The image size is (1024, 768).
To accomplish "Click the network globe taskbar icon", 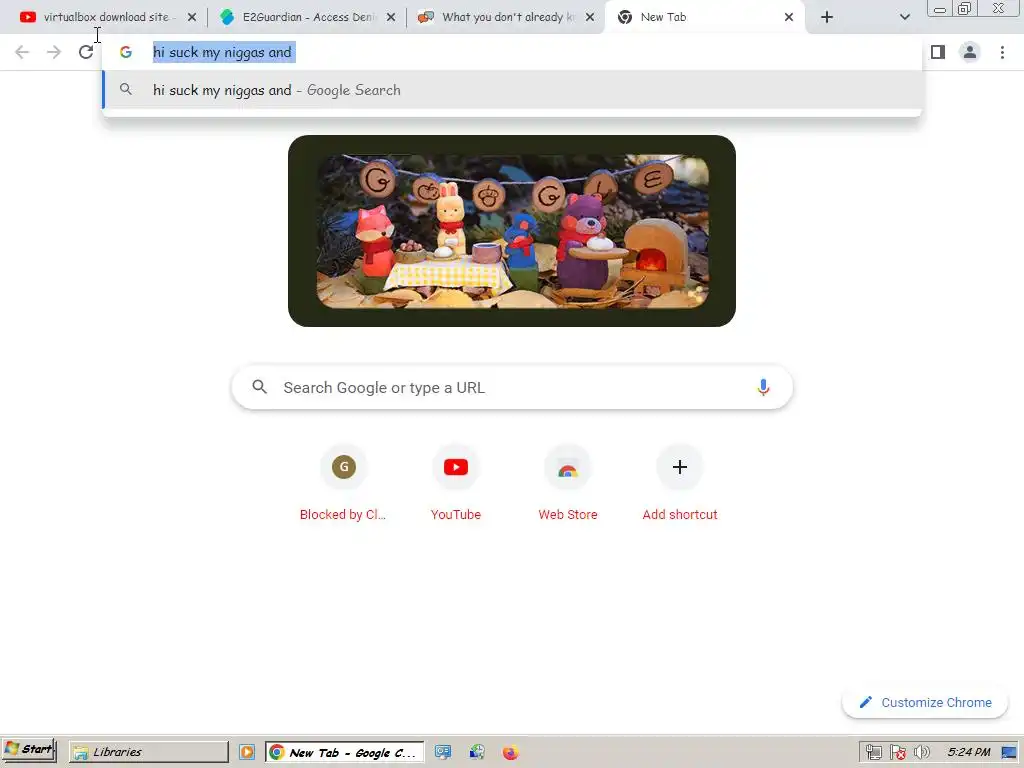I will (477, 752).
